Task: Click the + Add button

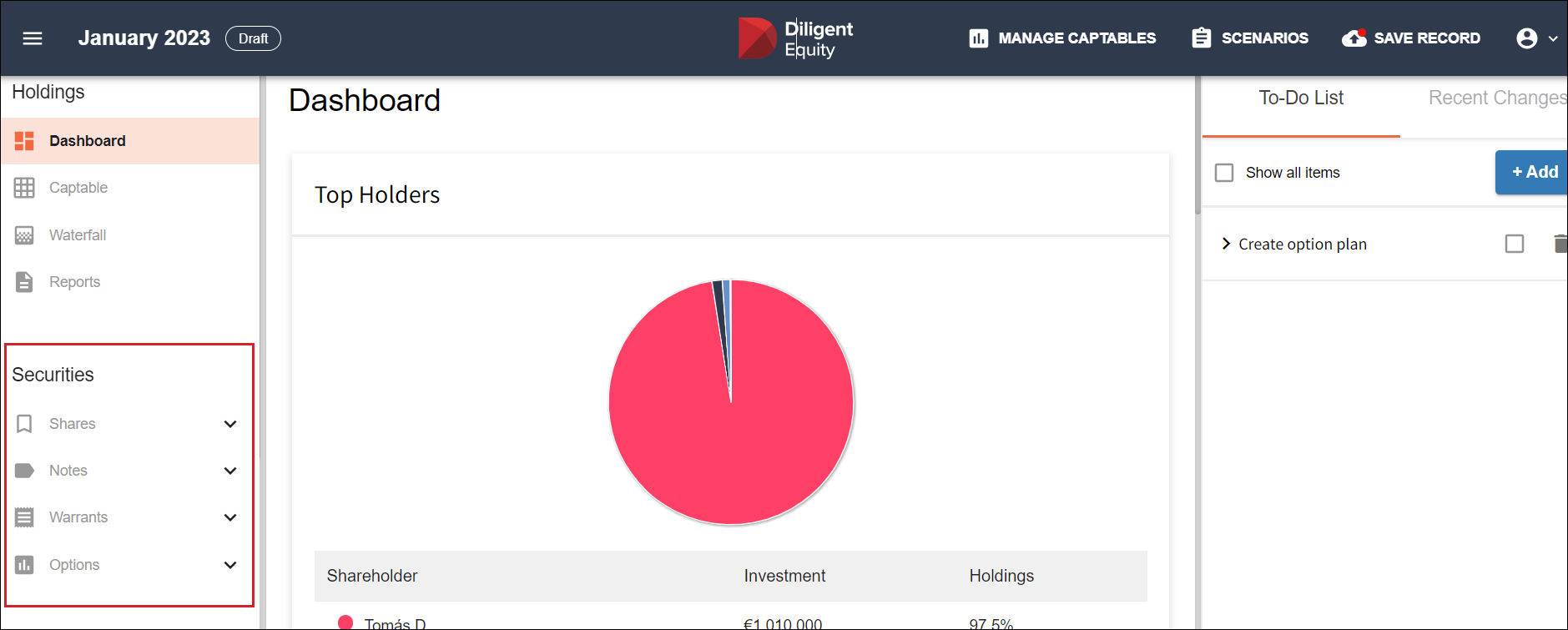Action: pyautogui.click(x=1534, y=172)
